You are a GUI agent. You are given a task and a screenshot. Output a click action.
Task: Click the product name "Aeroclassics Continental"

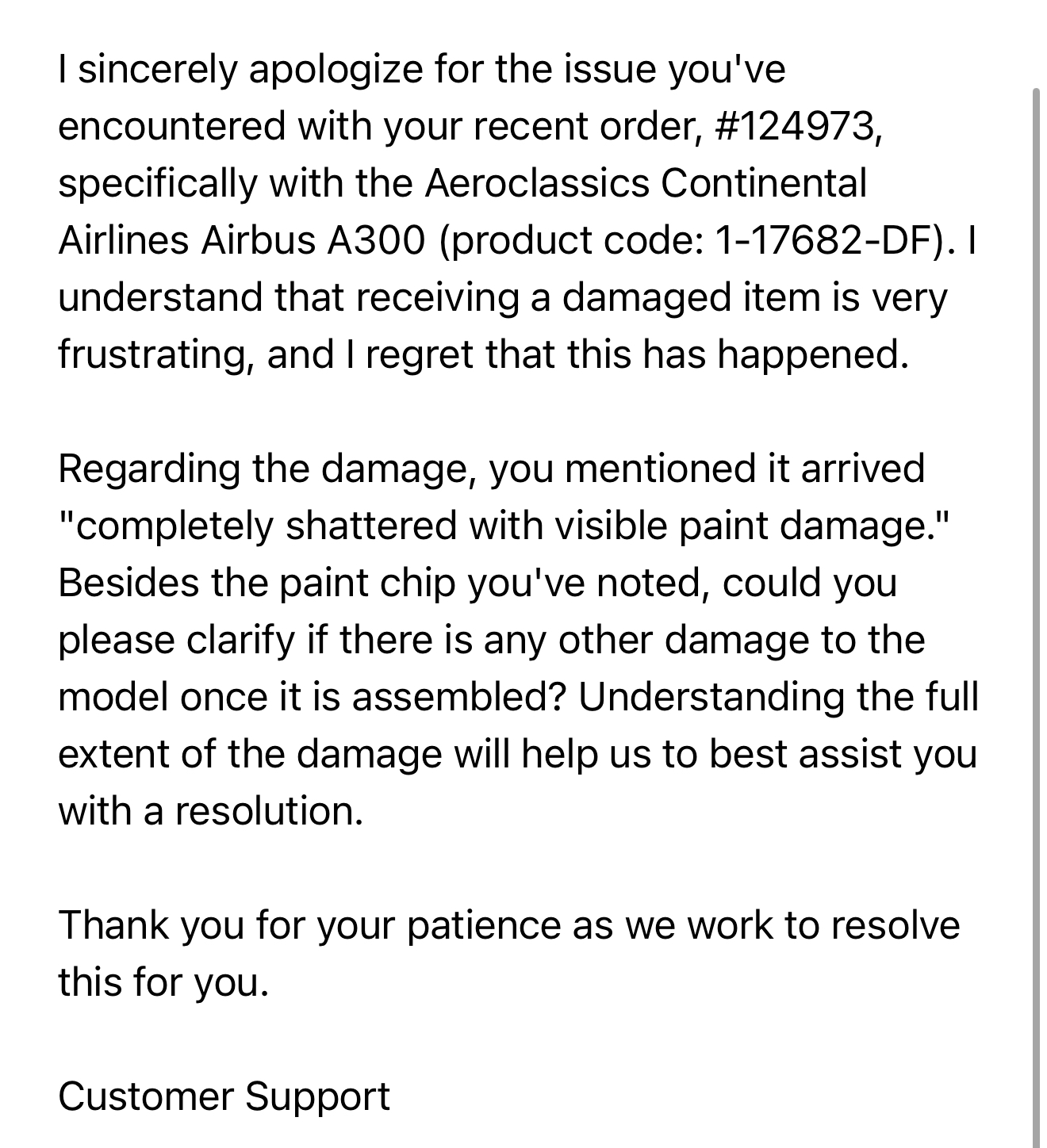[646, 183]
